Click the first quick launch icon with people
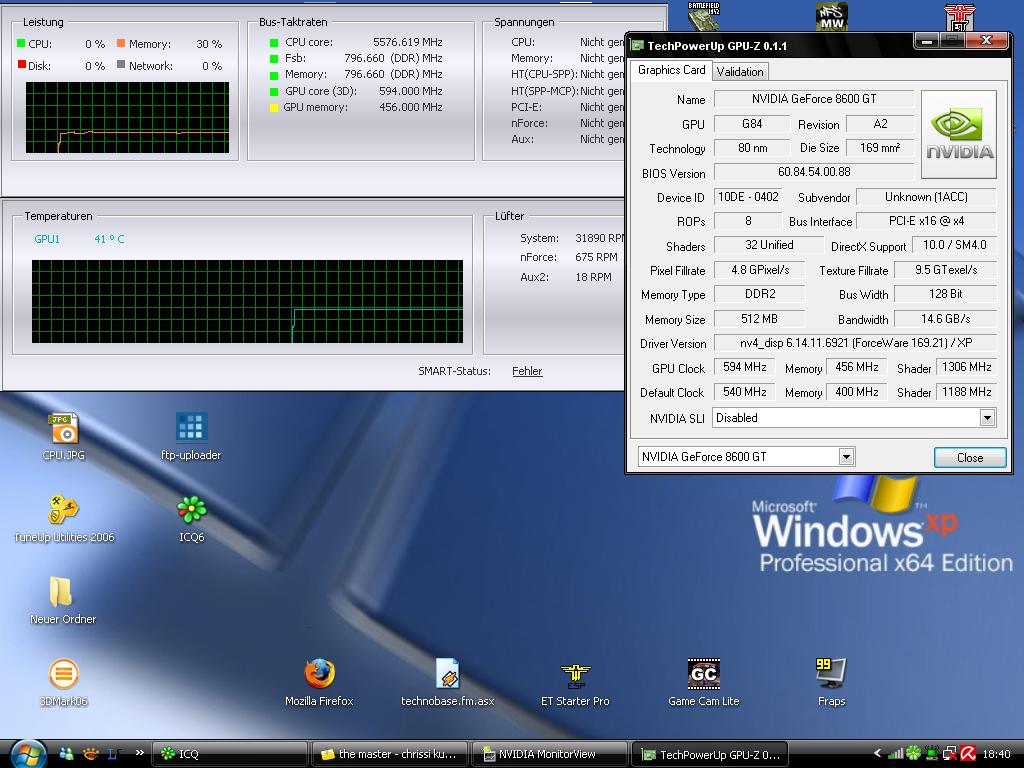 pyautogui.click(x=66, y=754)
